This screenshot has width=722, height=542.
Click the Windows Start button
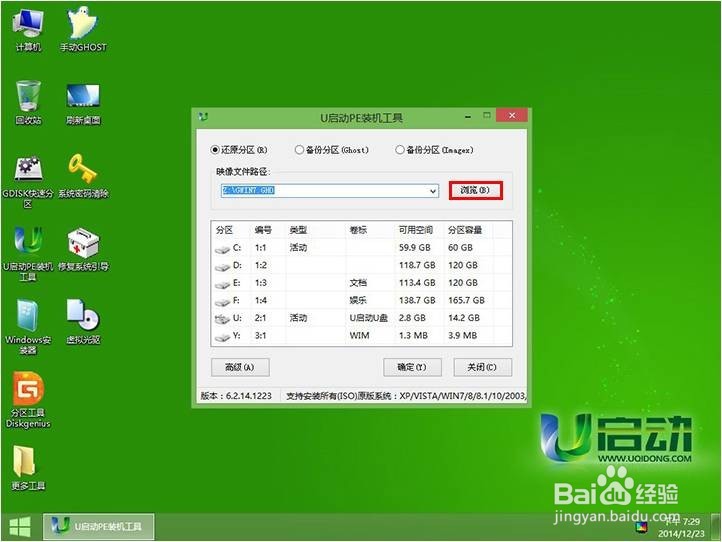20,527
